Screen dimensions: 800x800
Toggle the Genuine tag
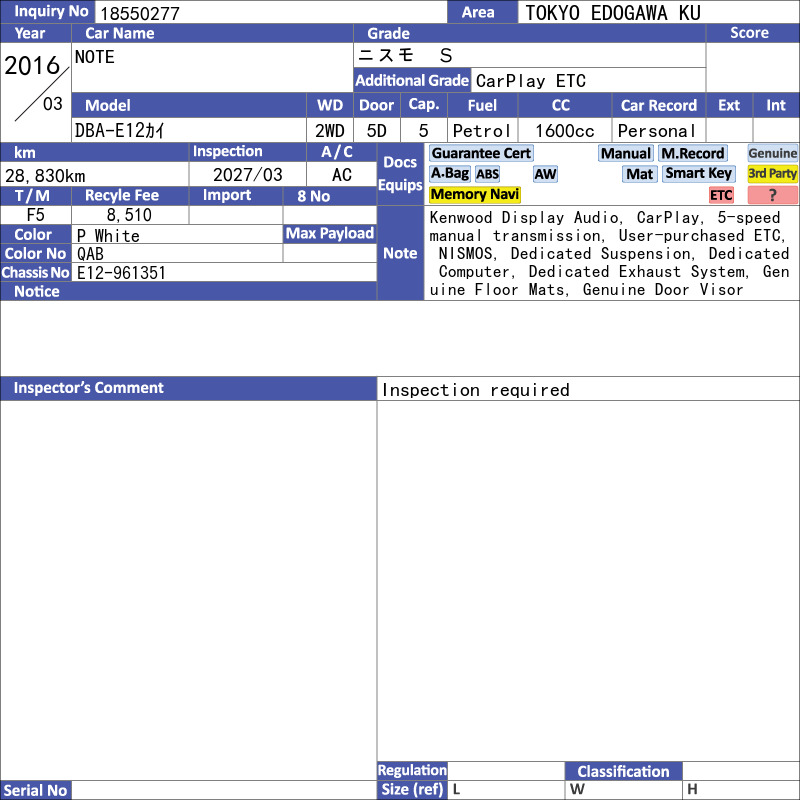pos(772,153)
